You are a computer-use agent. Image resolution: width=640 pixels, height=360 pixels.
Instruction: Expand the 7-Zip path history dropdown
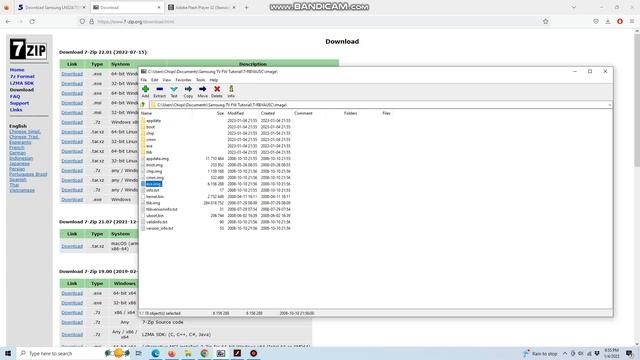tap(609, 105)
